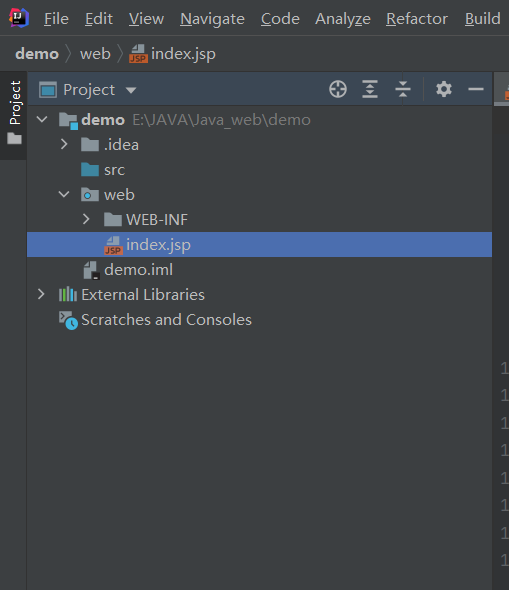Expand the .idea folder chevron

point(64,144)
